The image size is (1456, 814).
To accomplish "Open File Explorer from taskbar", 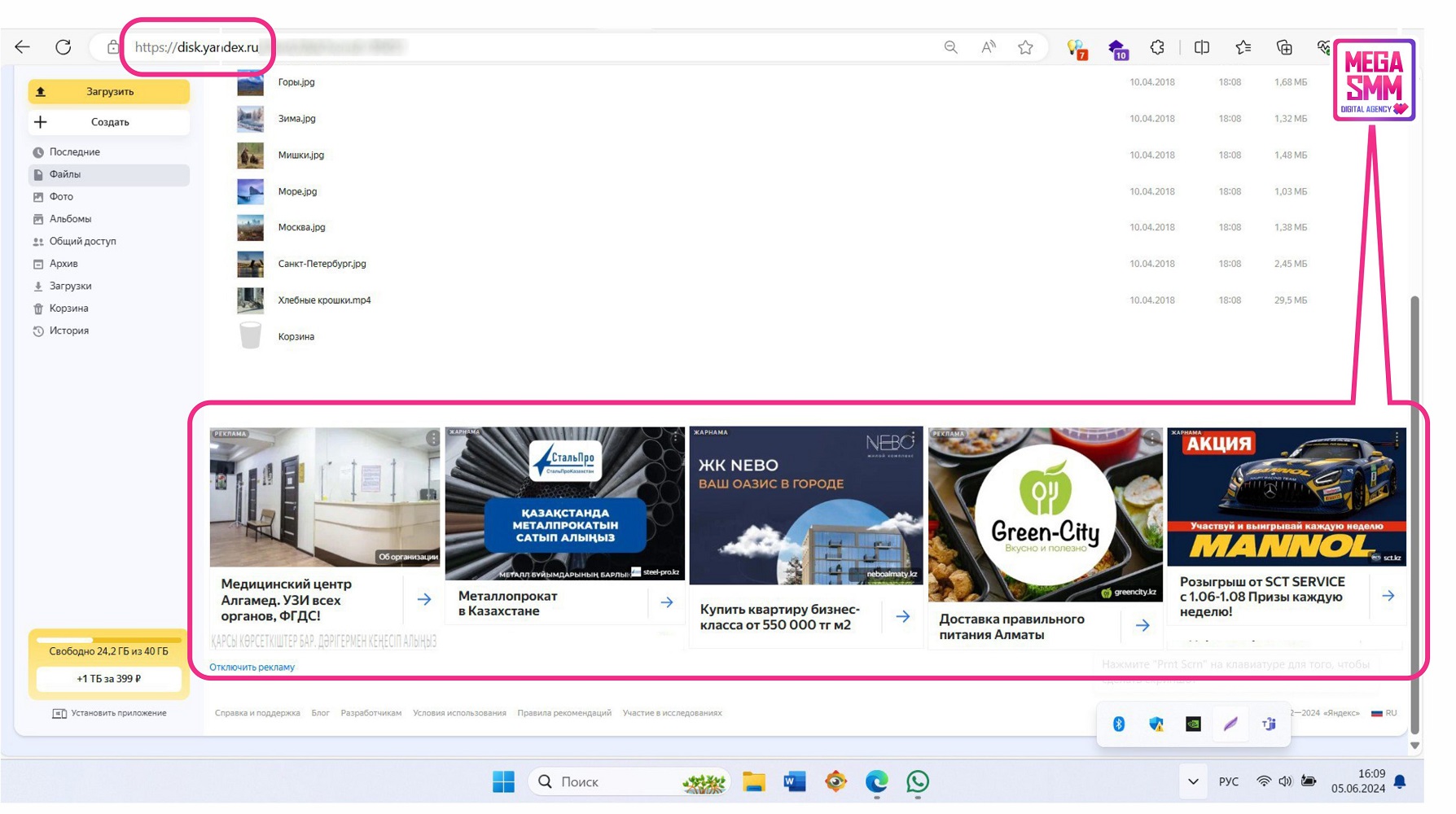I will click(x=754, y=782).
